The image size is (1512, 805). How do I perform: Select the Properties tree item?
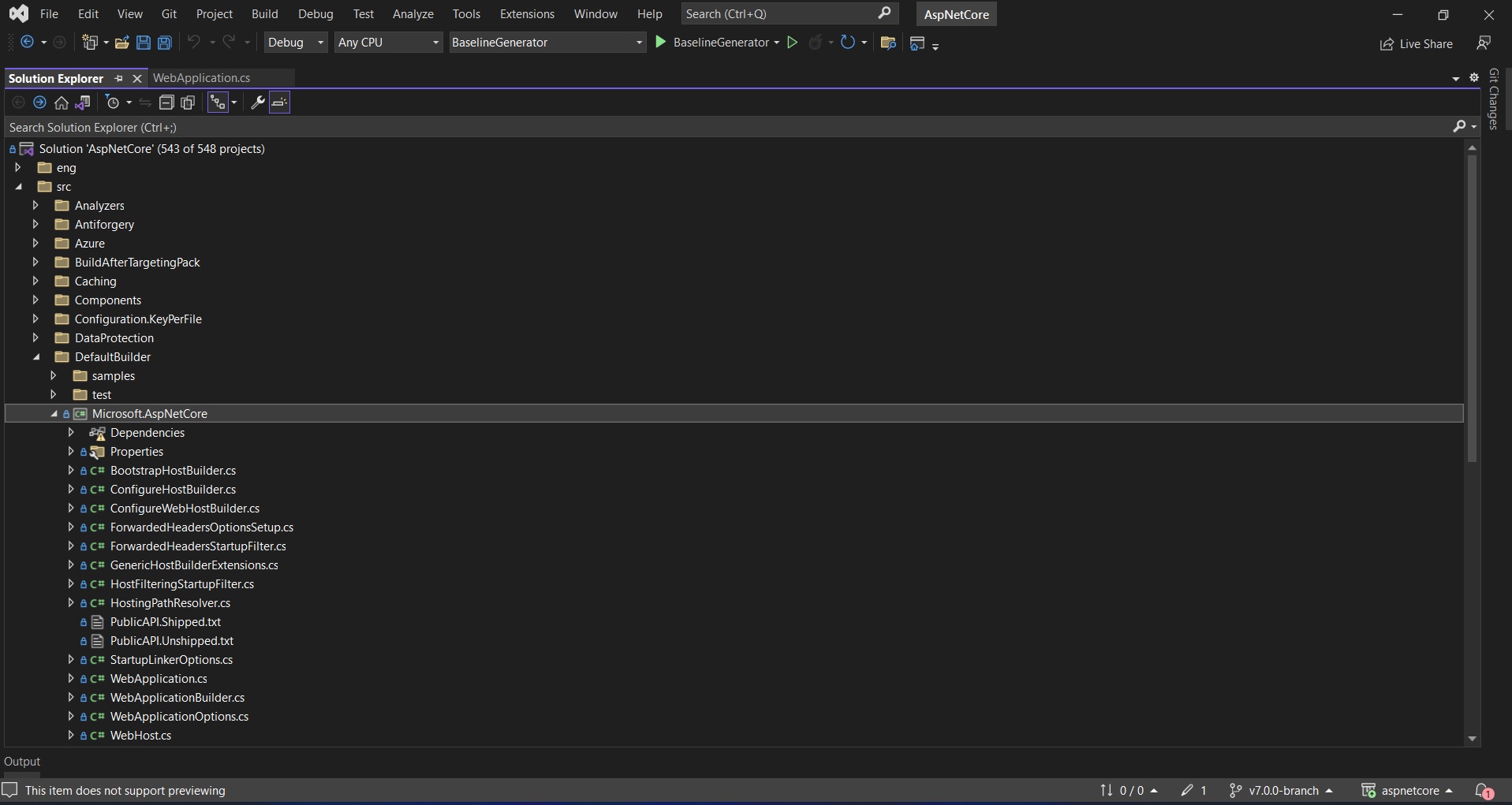(136, 452)
